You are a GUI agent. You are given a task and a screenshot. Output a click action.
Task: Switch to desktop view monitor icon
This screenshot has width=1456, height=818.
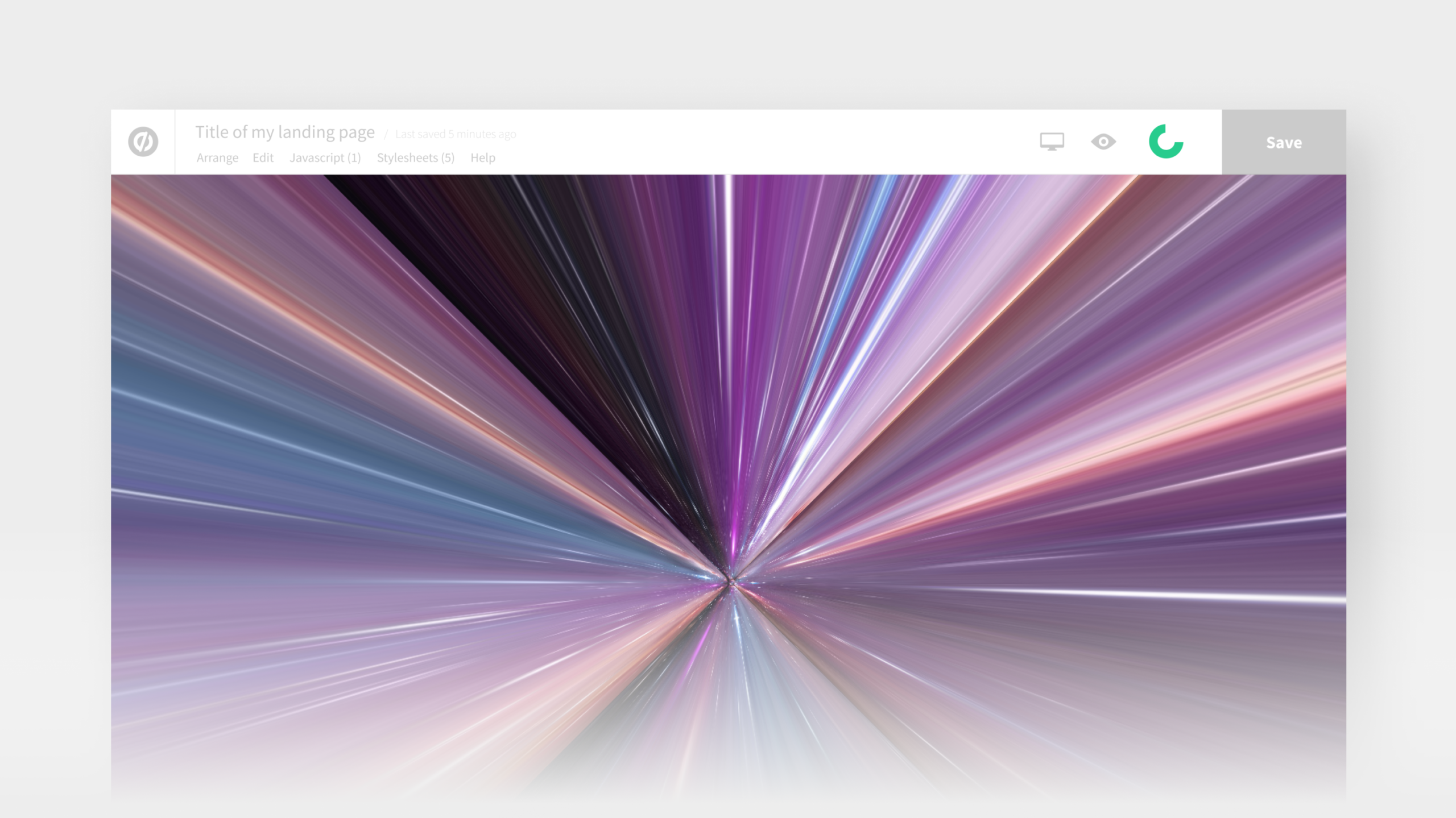pos(1052,141)
